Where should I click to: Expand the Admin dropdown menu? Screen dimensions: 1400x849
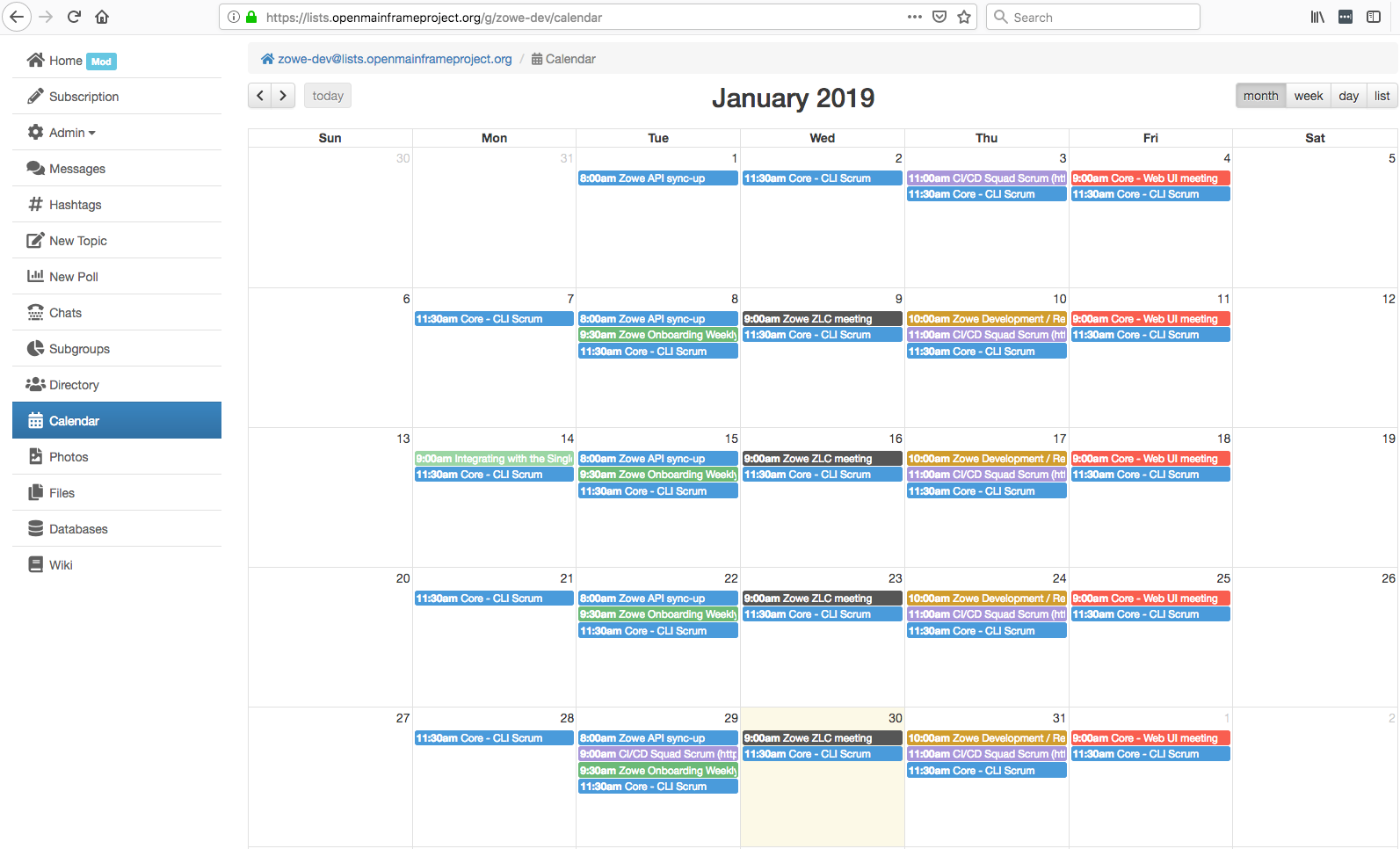[x=72, y=132]
